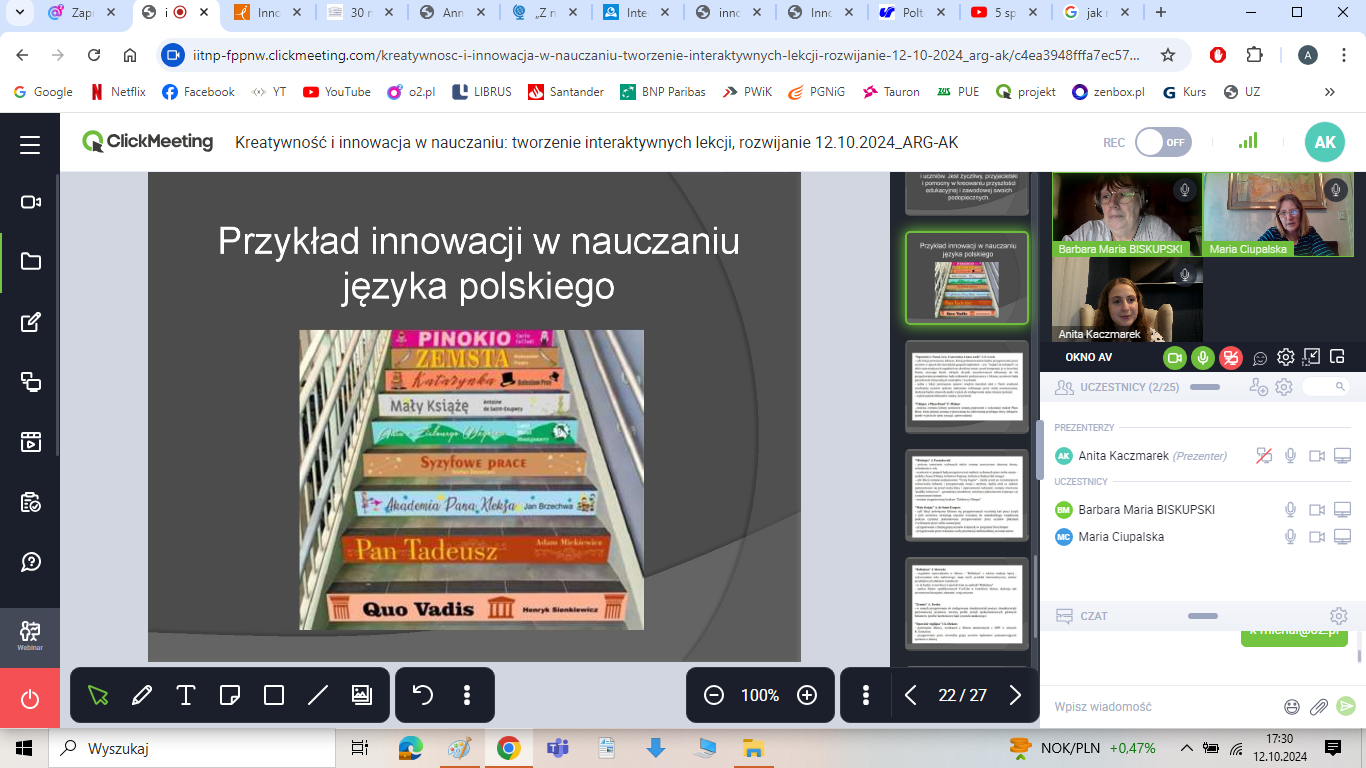This screenshot has width=1366, height=768.
Task: Click the AV window minimize-dock icon
Action: (x=1312, y=357)
